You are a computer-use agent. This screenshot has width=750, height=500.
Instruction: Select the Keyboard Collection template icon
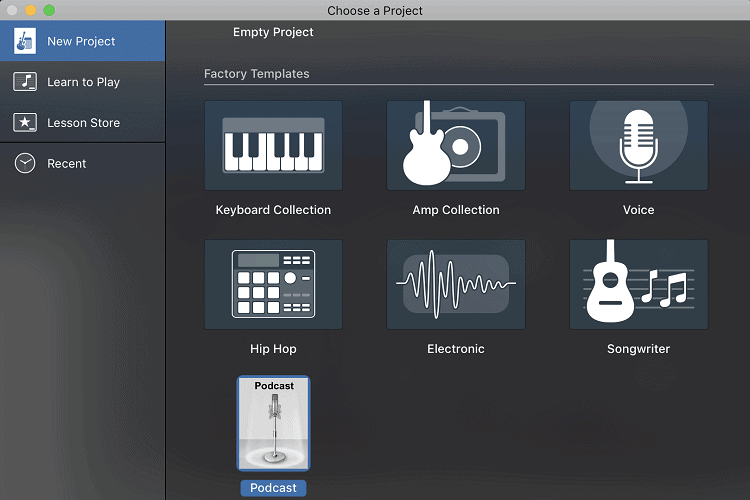(x=273, y=145)
